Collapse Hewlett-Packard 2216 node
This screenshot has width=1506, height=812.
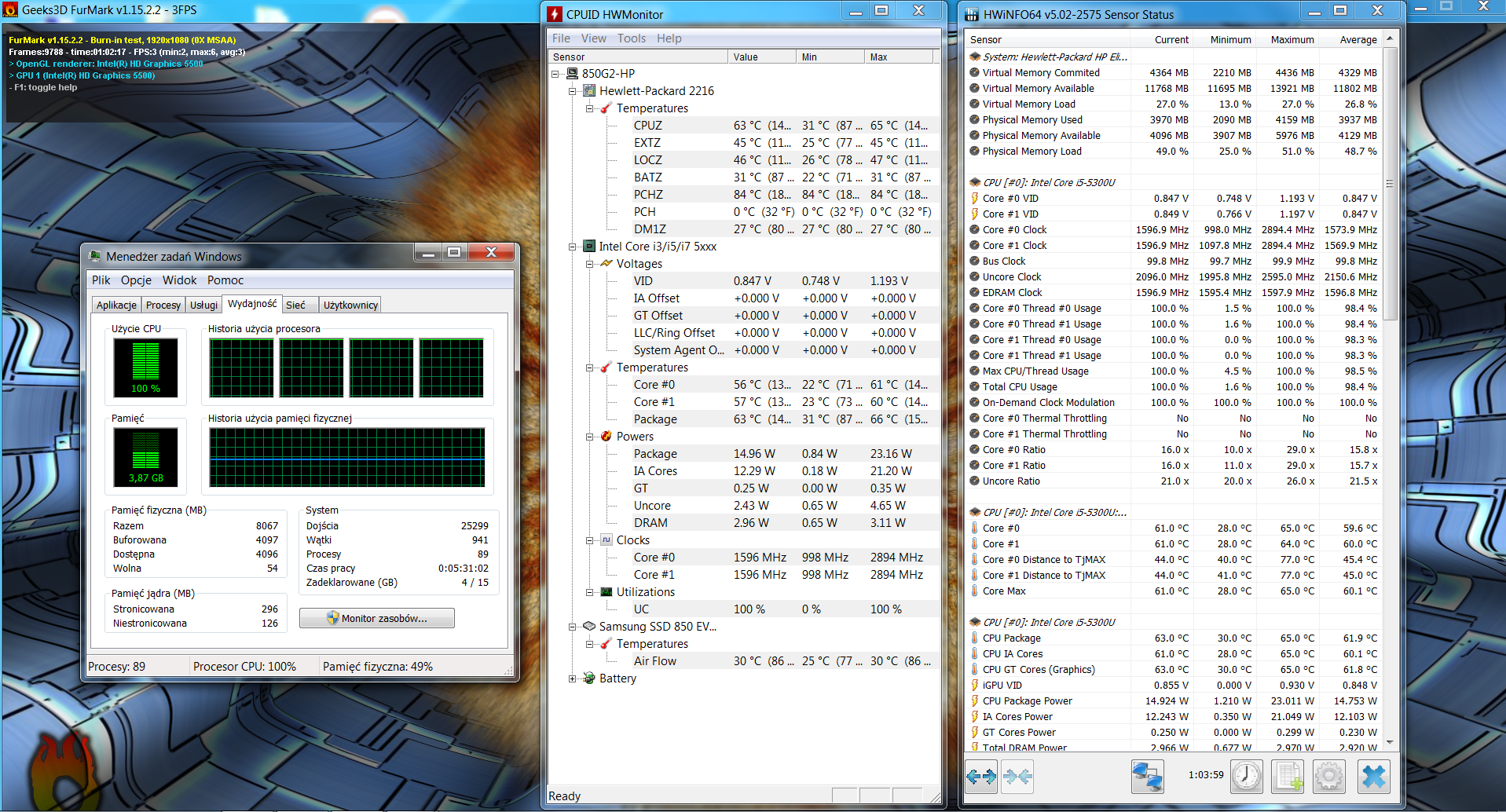tap(573, 91)
